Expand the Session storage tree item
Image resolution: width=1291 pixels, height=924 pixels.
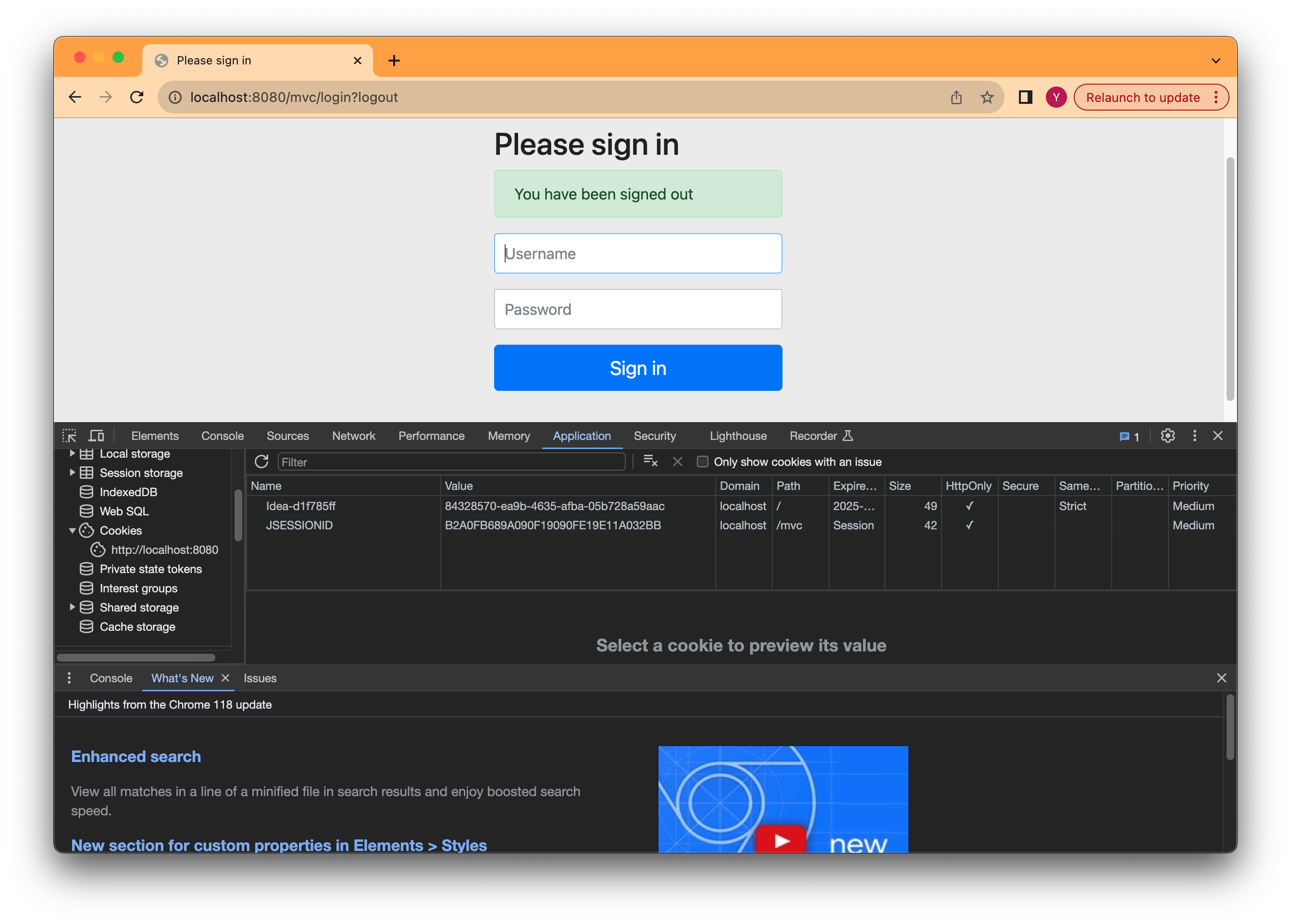tap(72, 473)
